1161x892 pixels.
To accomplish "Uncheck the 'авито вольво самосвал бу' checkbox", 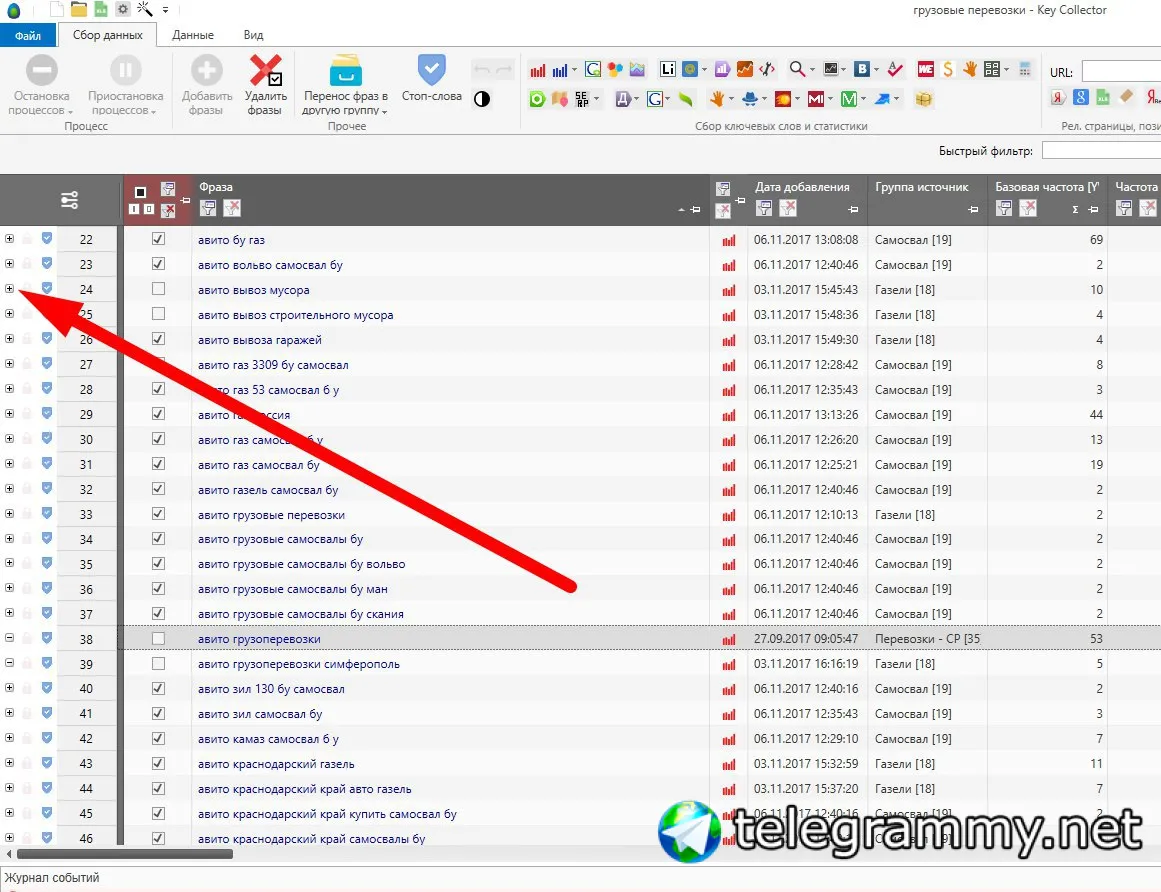I will point(158,264).
